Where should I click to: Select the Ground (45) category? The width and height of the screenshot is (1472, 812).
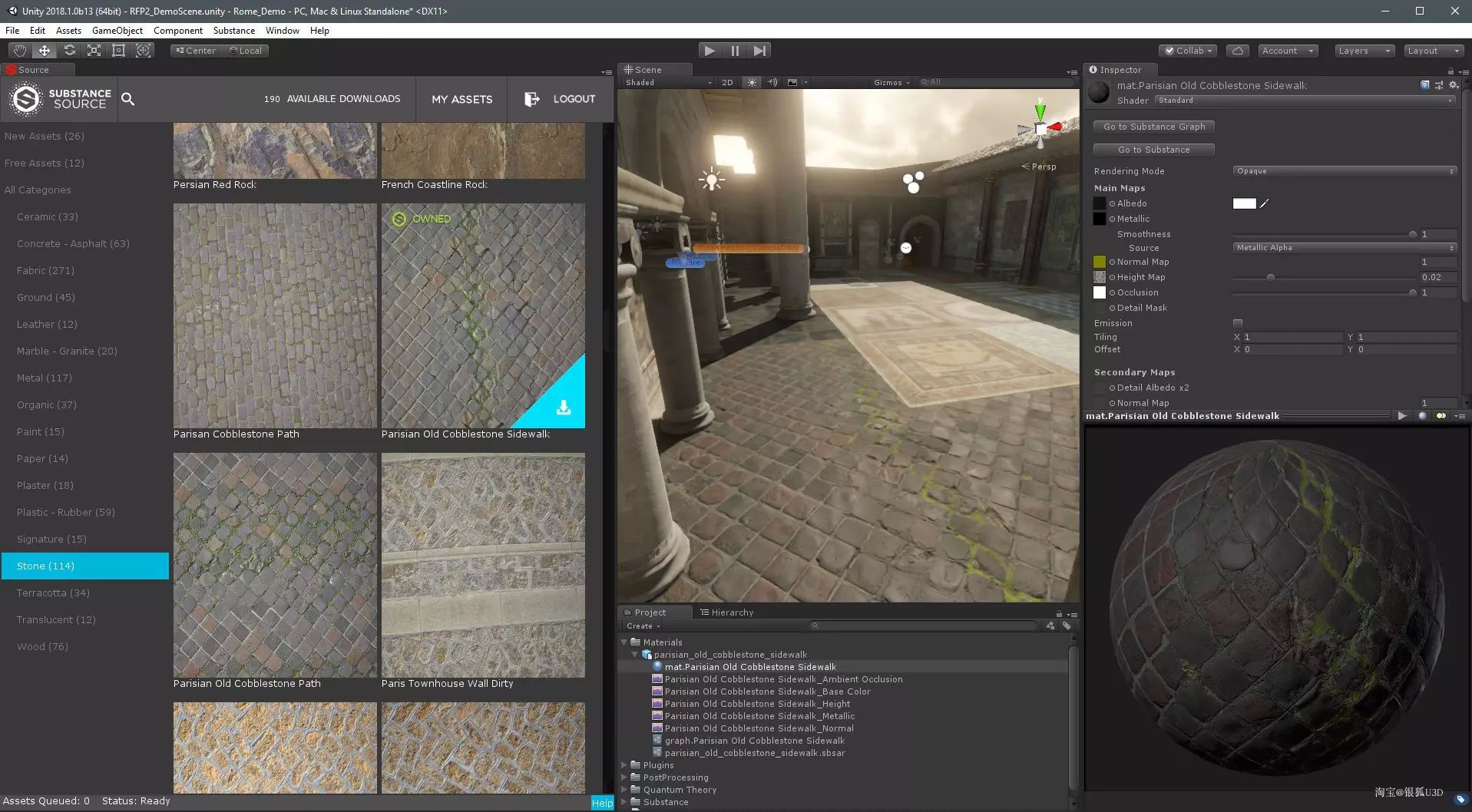tap(46, 297)
